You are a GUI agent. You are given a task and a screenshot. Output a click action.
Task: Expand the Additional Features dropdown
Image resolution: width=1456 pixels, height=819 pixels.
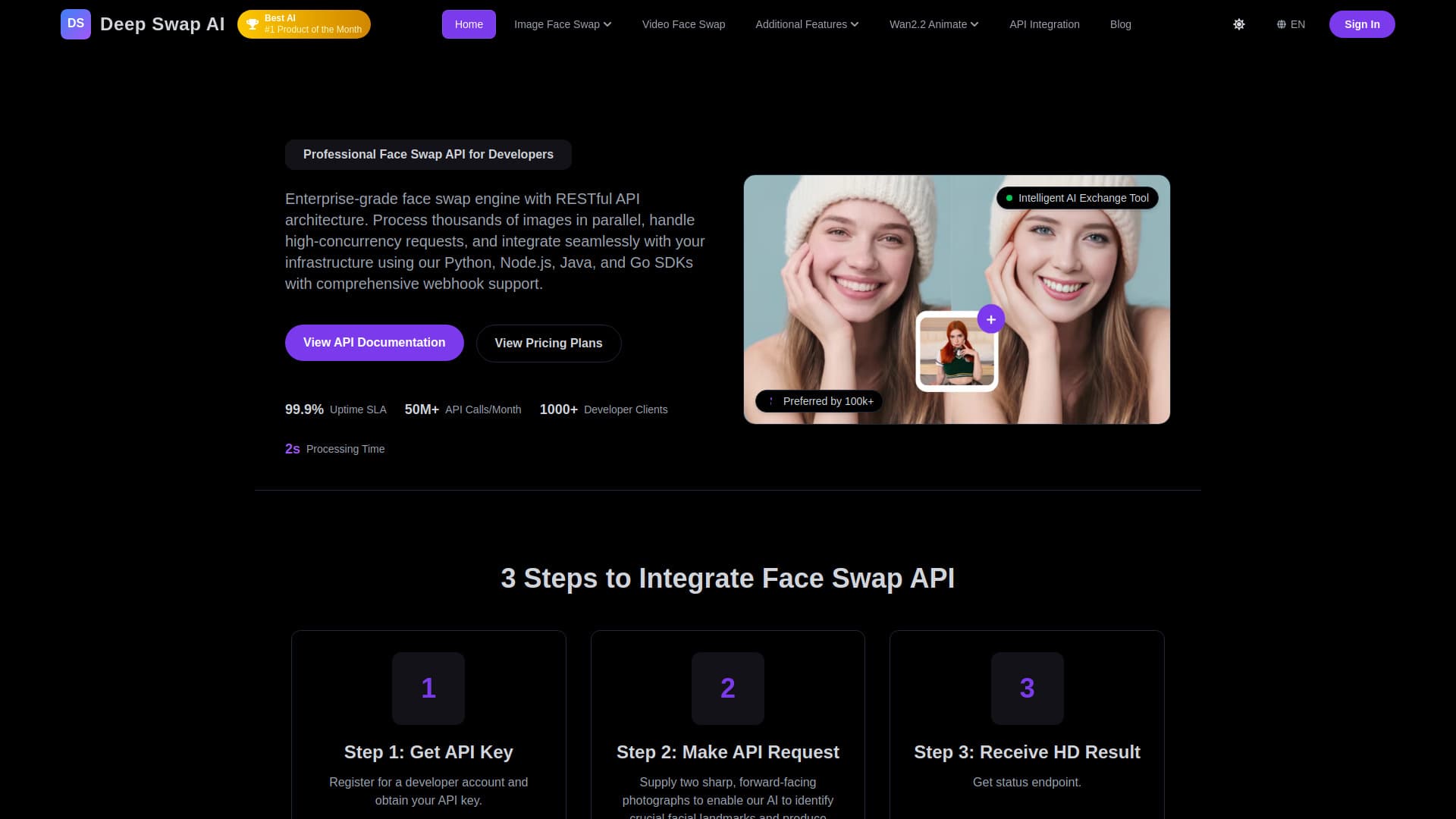(x=806, y=24)
